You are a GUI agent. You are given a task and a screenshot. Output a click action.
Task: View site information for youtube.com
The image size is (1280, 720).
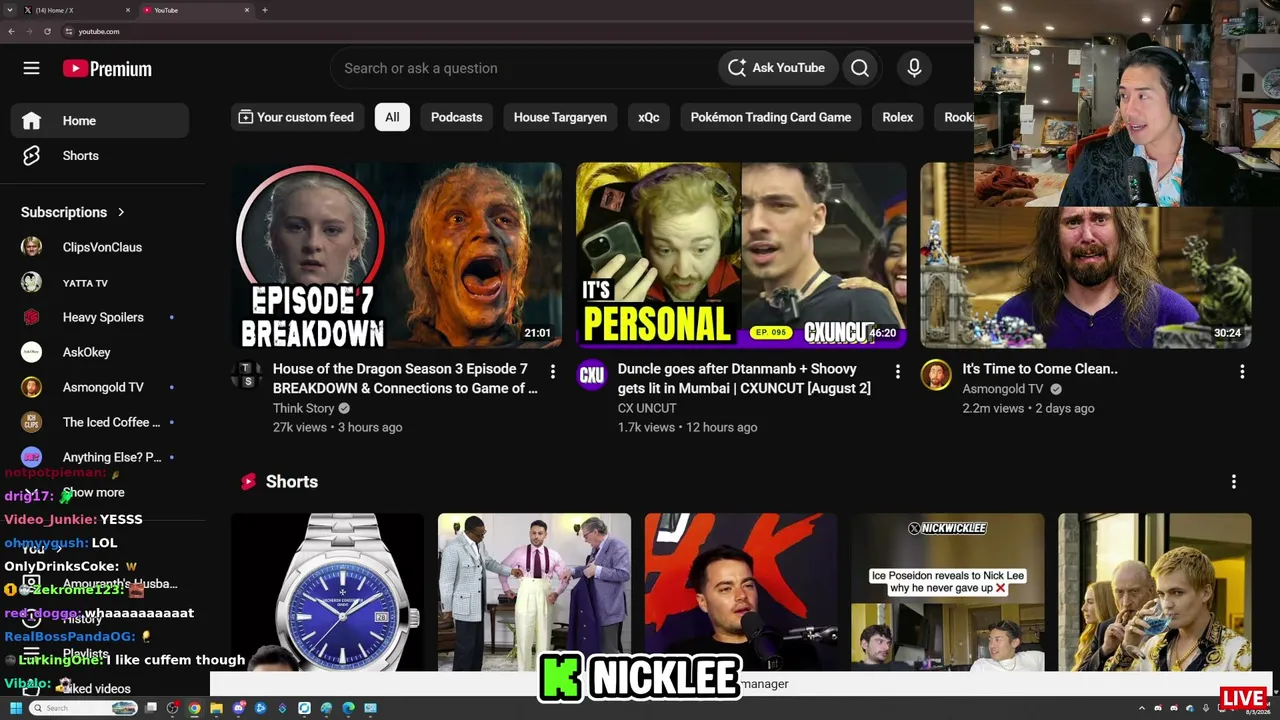(x=69, y=31)
